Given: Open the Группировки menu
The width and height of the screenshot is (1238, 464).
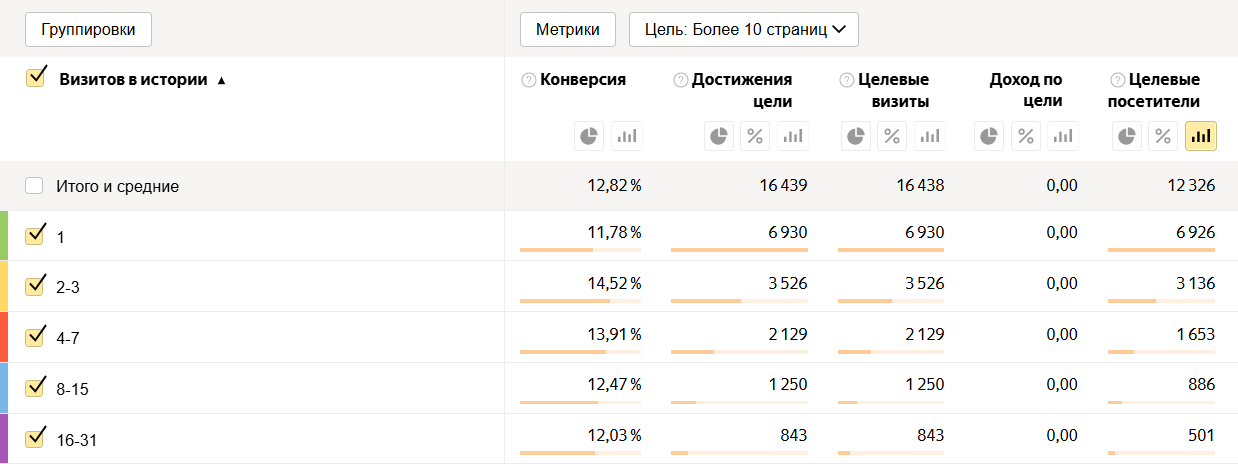Looking at the screenshot, I should (x=88, y=30).
